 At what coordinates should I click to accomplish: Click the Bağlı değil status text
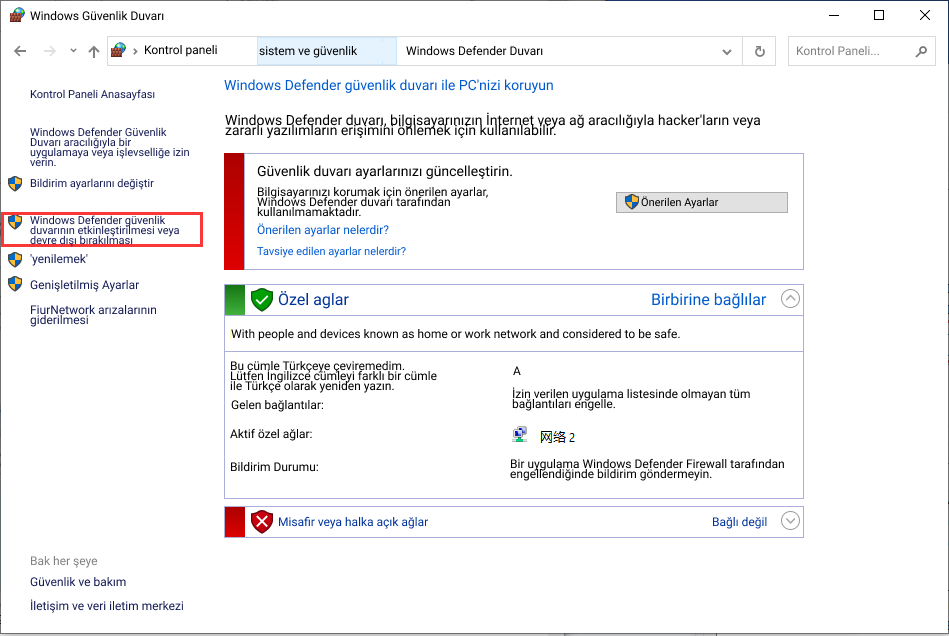point(740,522)
